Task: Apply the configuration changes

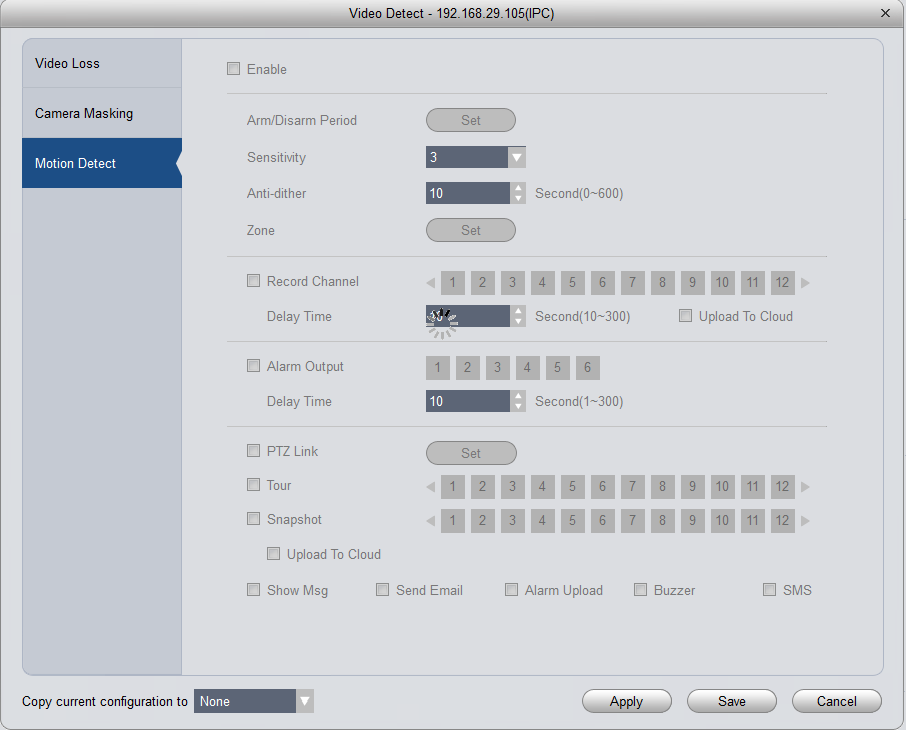Action: tap(626, 701)
